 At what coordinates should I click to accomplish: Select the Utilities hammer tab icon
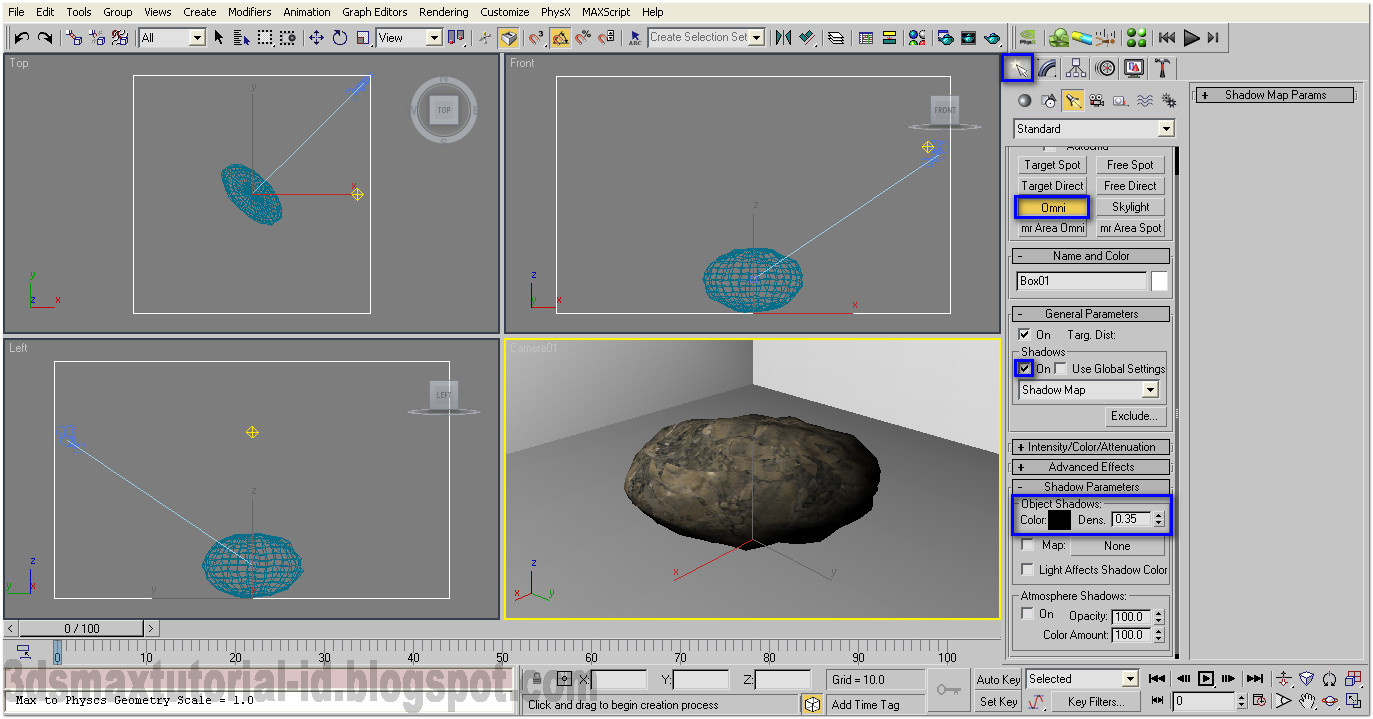point(1161,67)
